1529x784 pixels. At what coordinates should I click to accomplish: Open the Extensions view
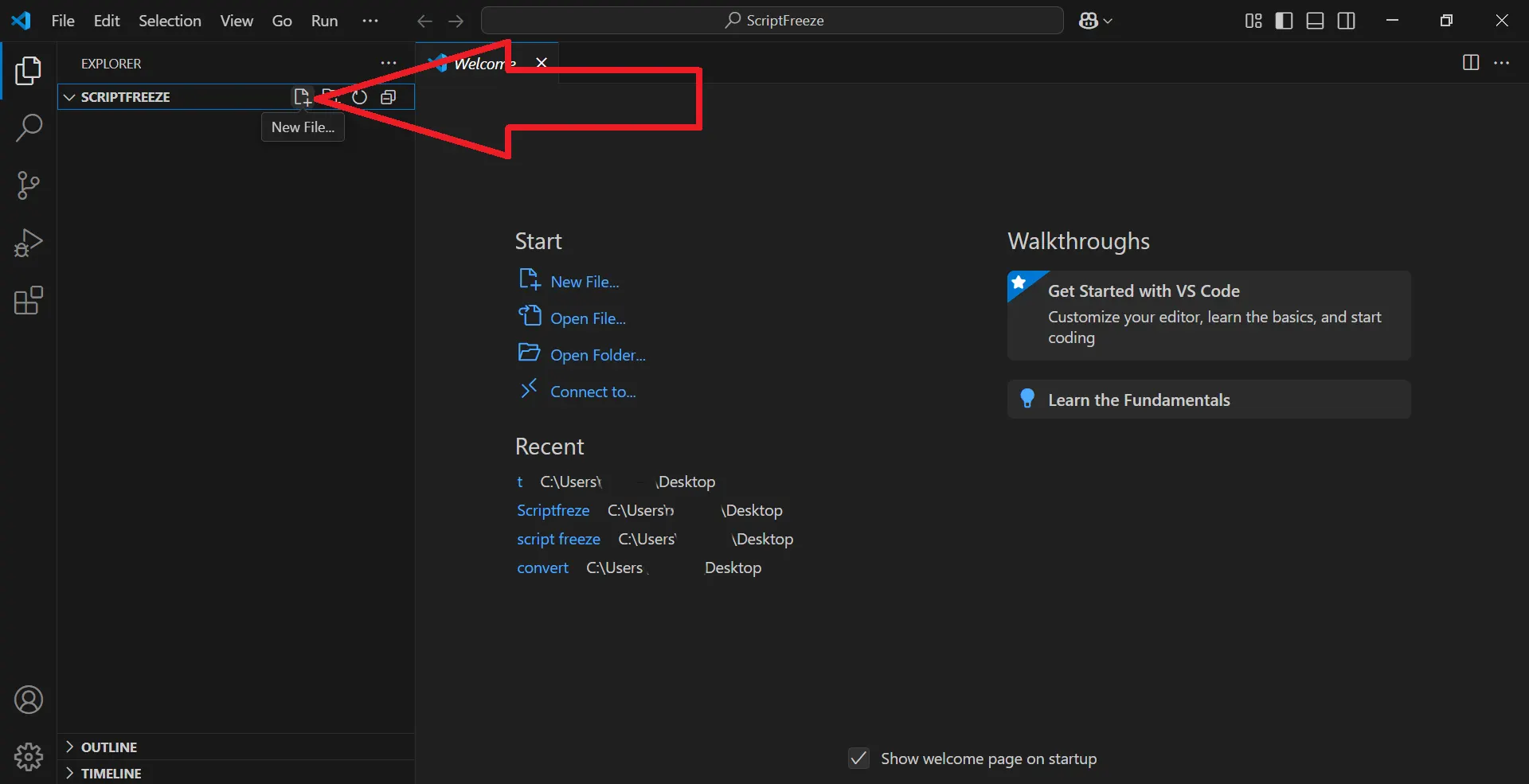pyautogui.click(x=29, y=300)
